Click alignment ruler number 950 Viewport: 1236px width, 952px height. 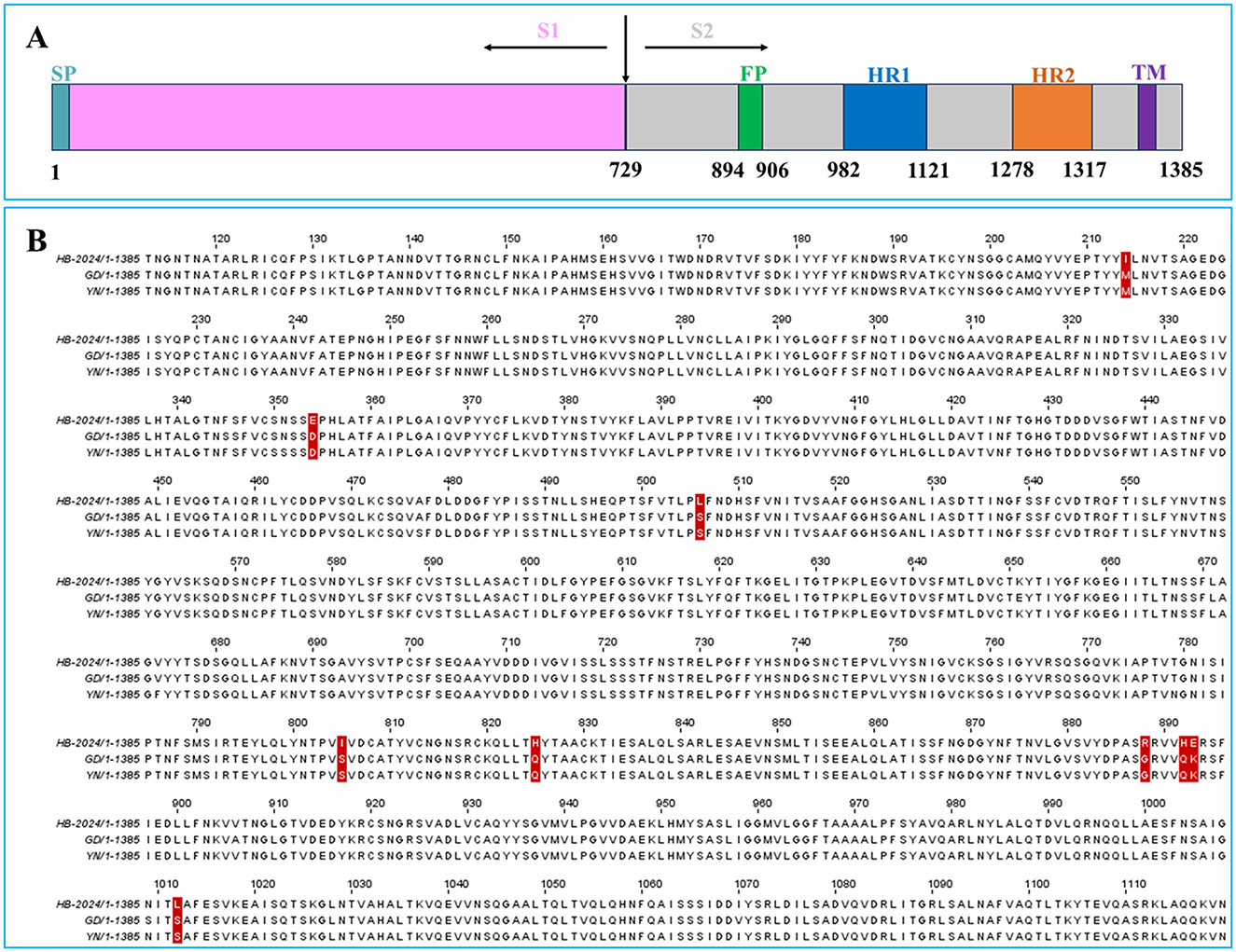(x=665, y=803)
